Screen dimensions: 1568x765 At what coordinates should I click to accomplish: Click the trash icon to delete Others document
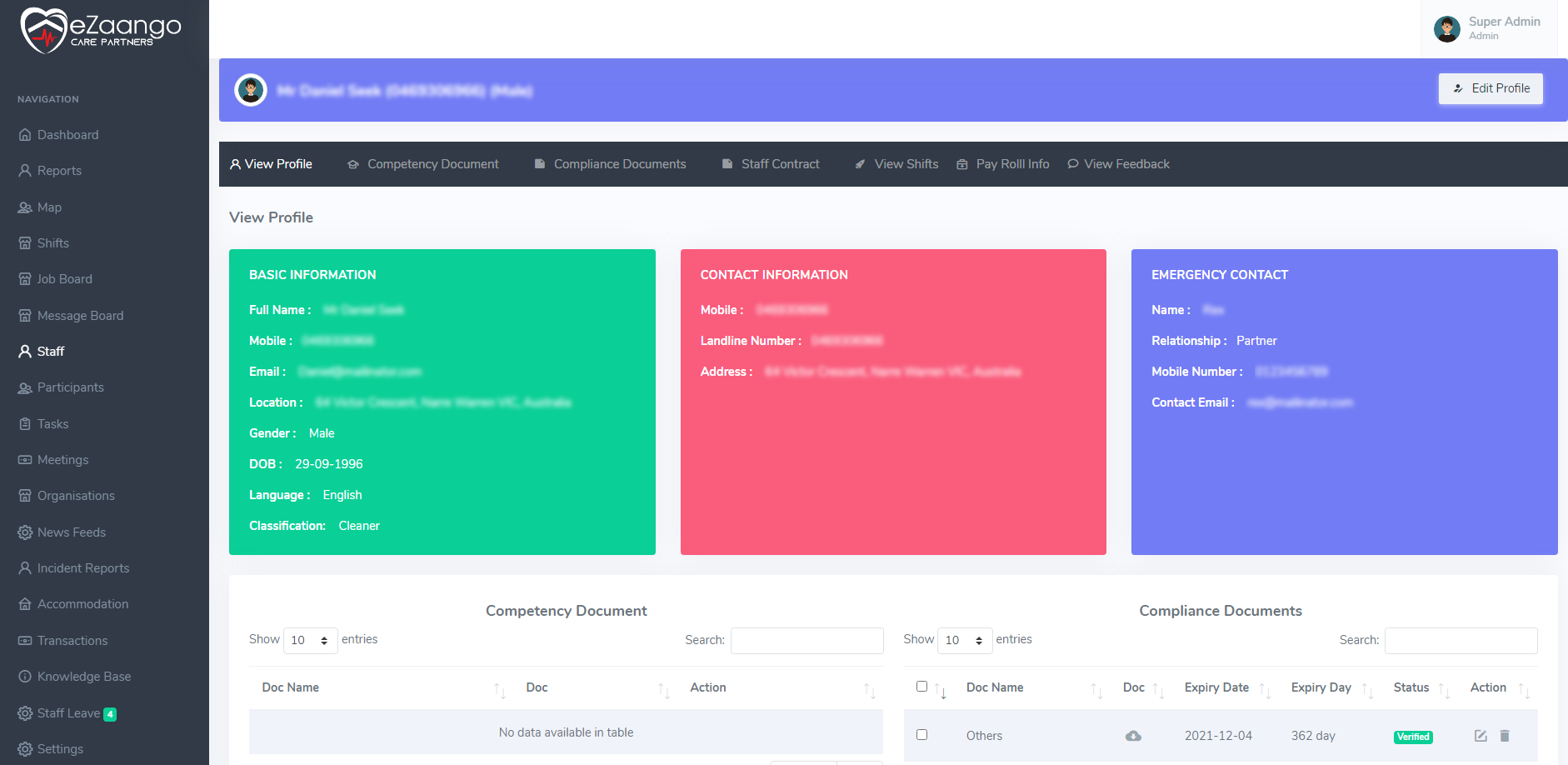point(1505,736)
